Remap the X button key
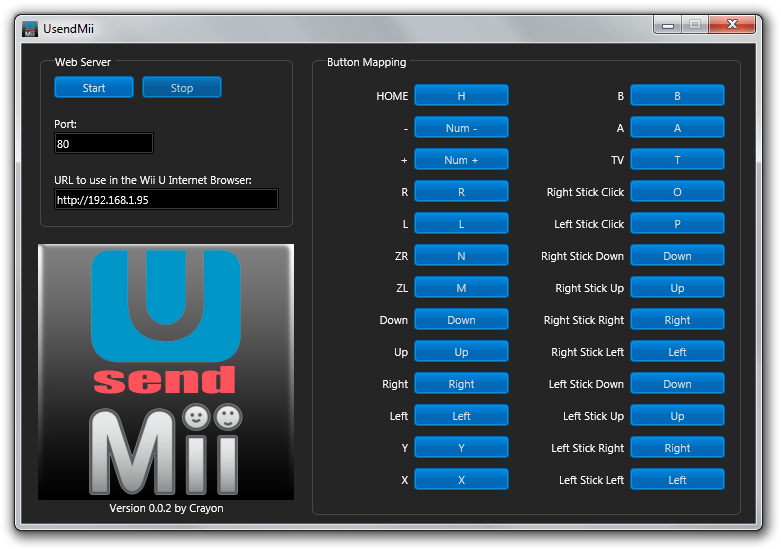This screenshot has width=781, height=549. 461,480
